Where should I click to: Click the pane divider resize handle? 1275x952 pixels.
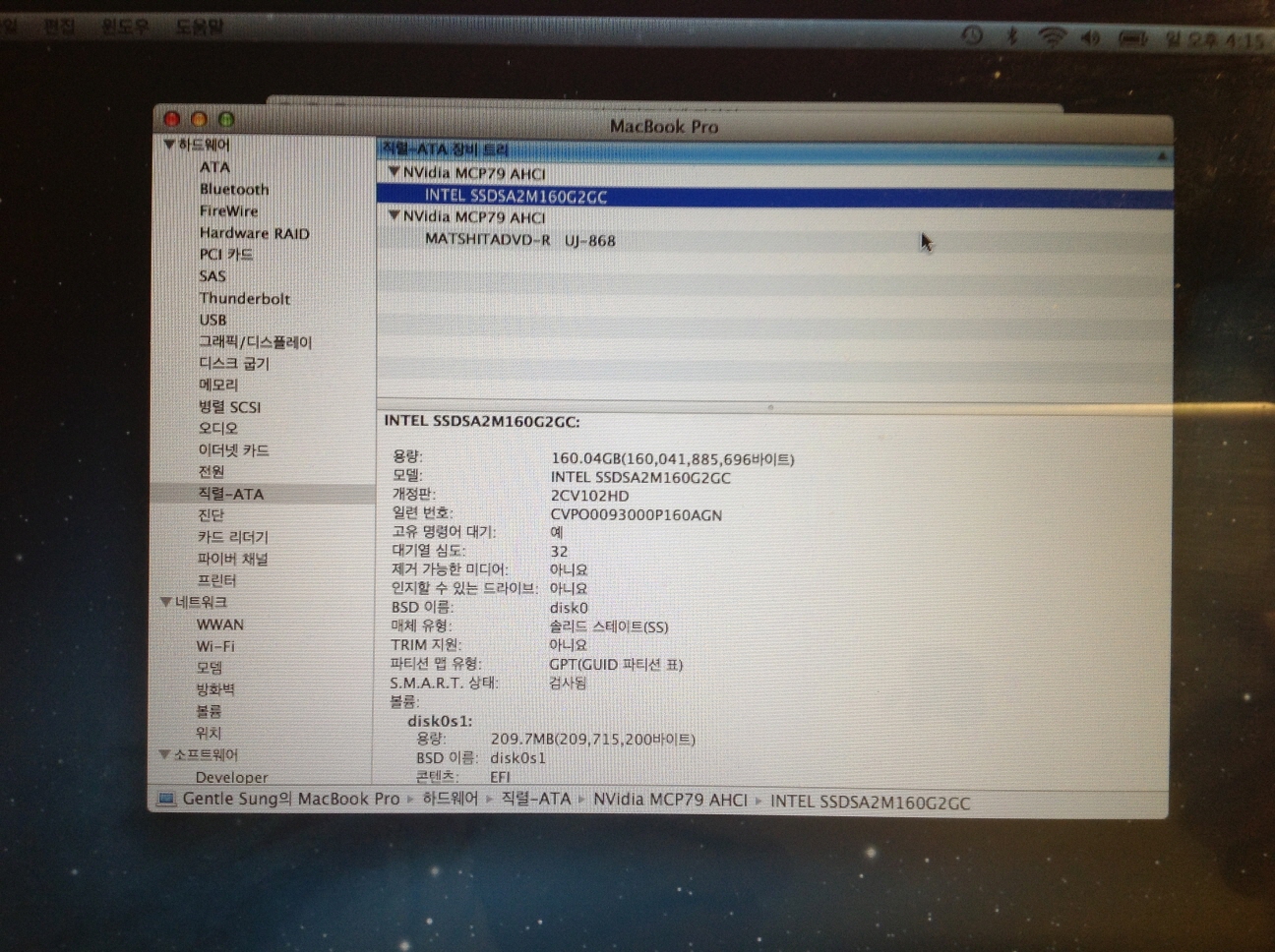coord(770,406)
